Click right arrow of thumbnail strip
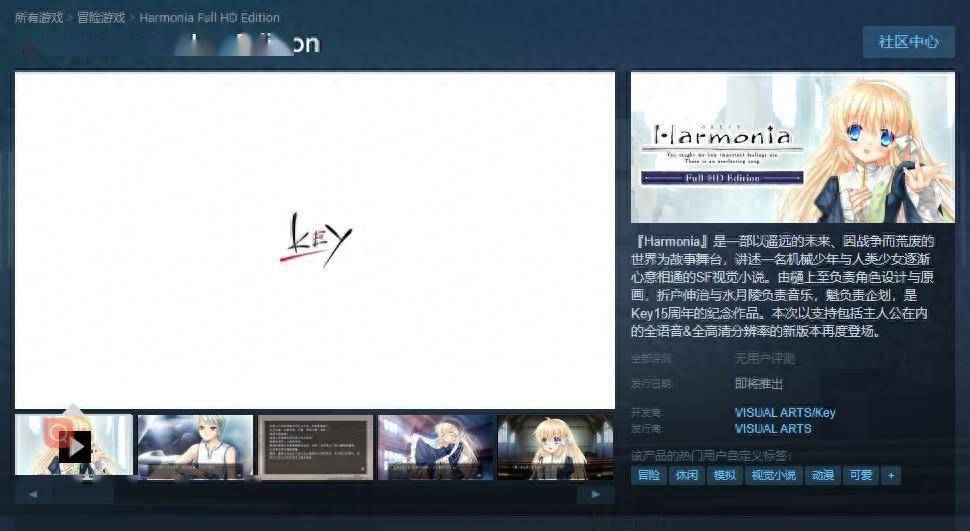This screenshot has width=970, height=531. tap(596, 494)
